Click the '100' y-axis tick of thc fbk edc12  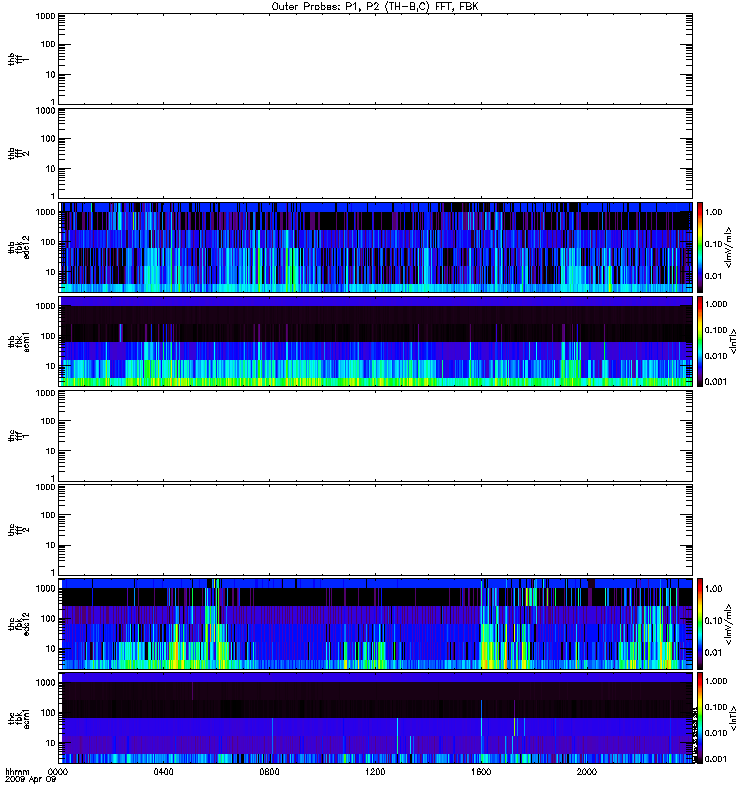pyautogui.click(x=48, y=619)
